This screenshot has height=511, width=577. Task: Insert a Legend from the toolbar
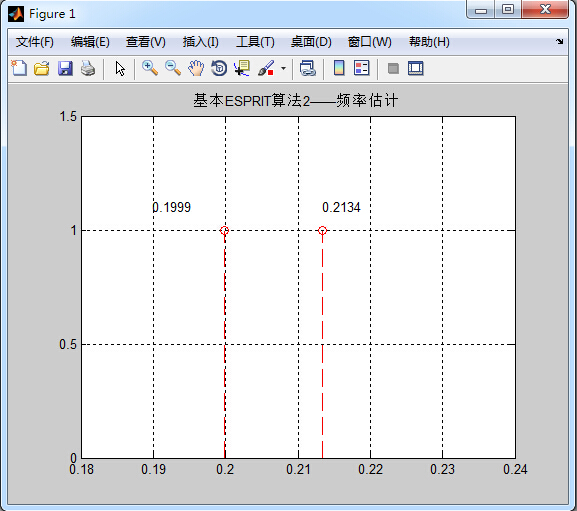[362, 68]
